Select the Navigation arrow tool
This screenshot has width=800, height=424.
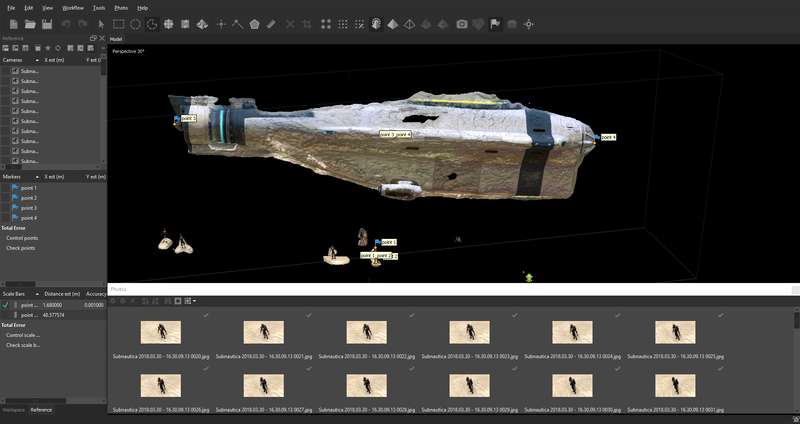[x=101, y=24]
